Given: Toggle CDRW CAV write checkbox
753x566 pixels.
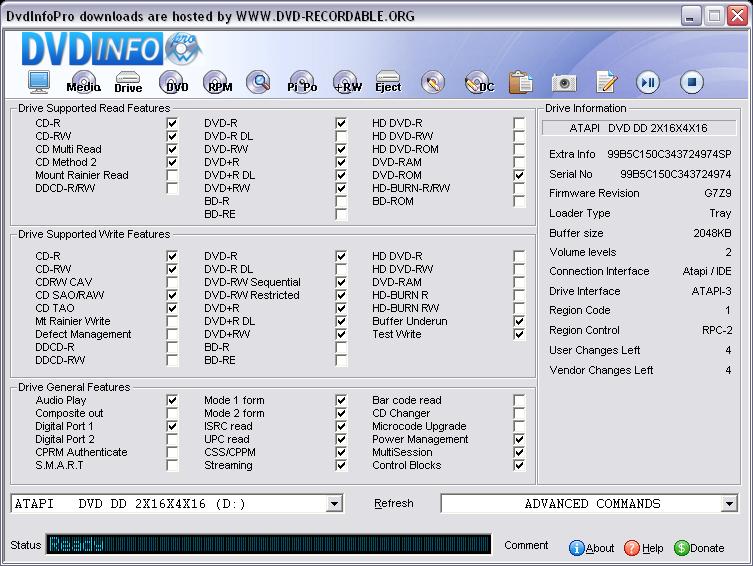Looking at the screenshot, I should click(172, 282).
